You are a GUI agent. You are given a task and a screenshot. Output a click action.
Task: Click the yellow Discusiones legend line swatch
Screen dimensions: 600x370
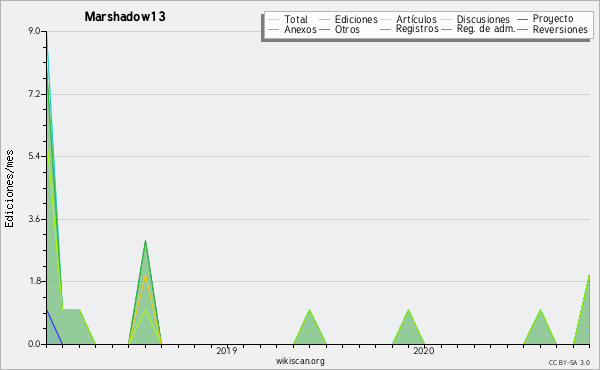click(x=447, y=20)
